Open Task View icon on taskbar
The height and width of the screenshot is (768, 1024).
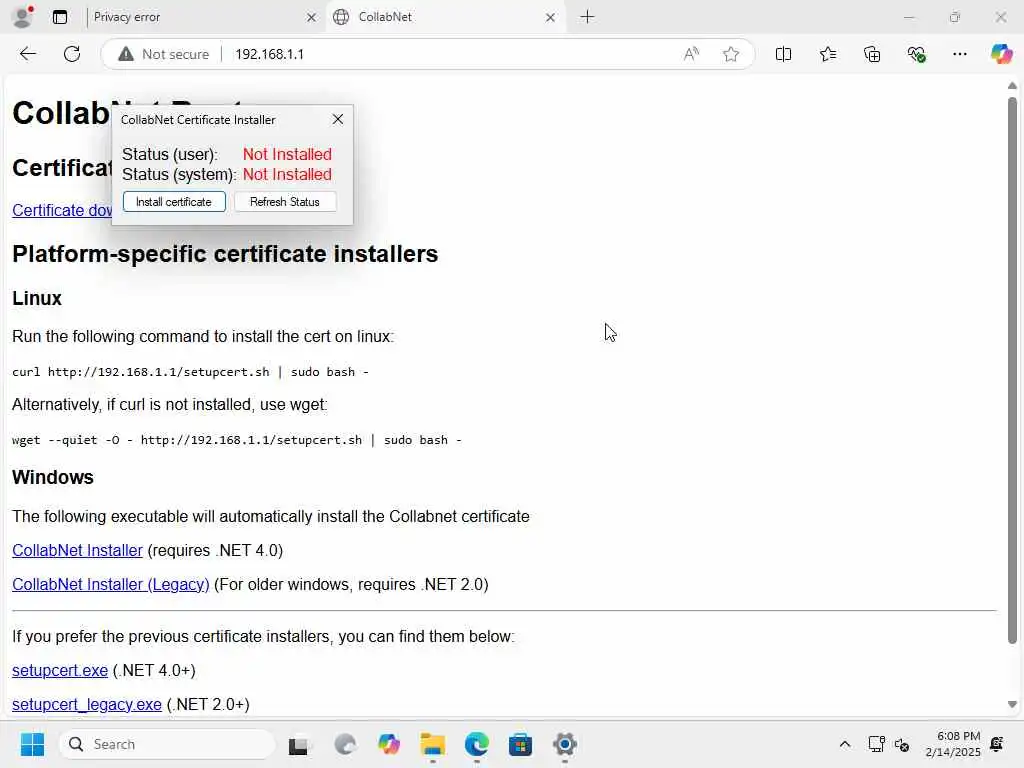tap(299, 744)
